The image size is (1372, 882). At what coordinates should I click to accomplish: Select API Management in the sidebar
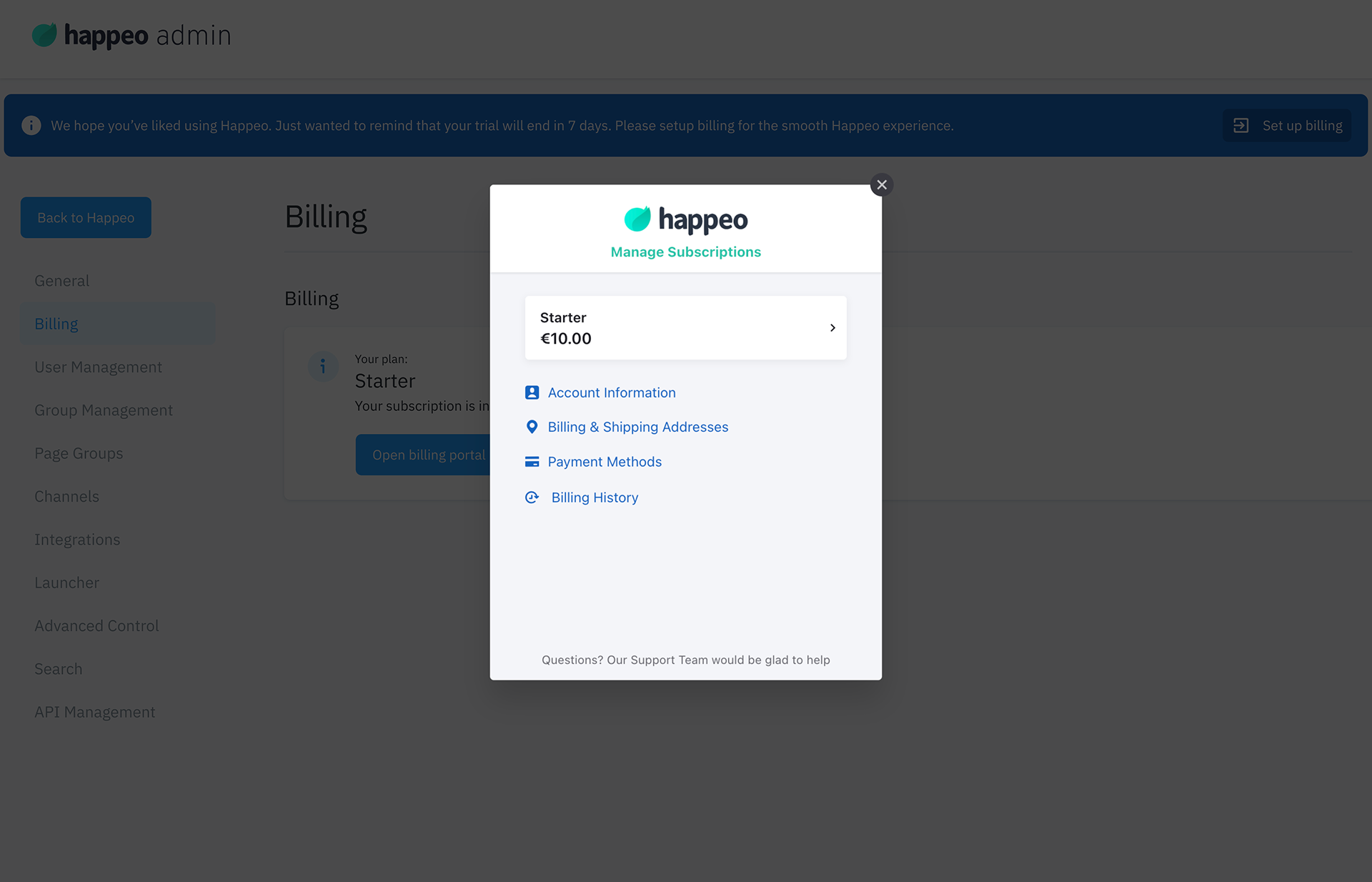(x=94, y=711)
